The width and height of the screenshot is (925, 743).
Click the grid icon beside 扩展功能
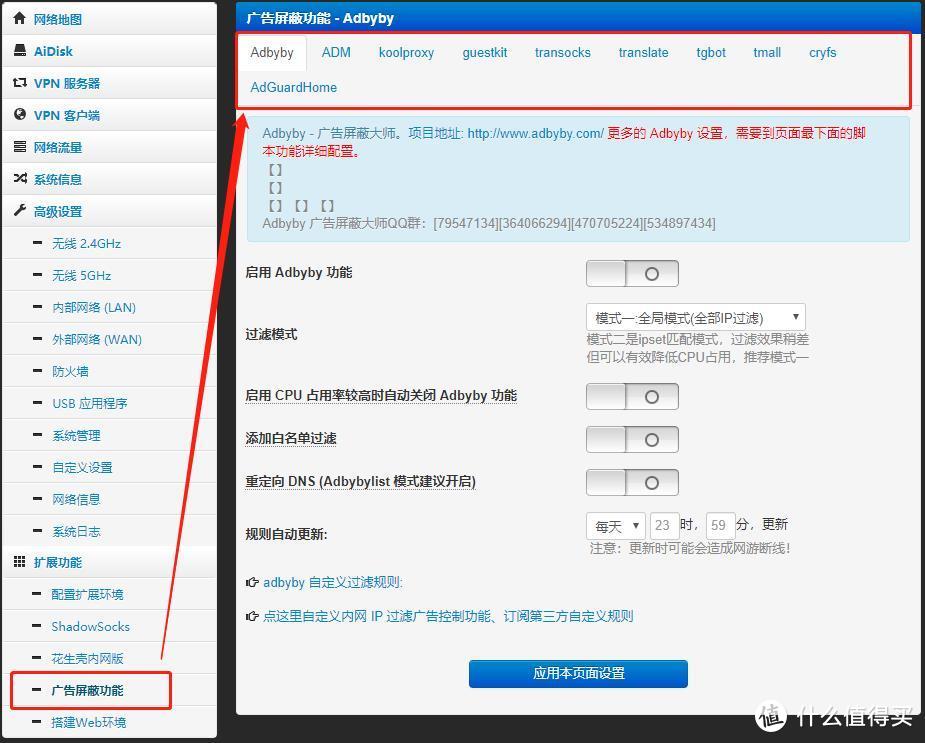click(19, 561)
